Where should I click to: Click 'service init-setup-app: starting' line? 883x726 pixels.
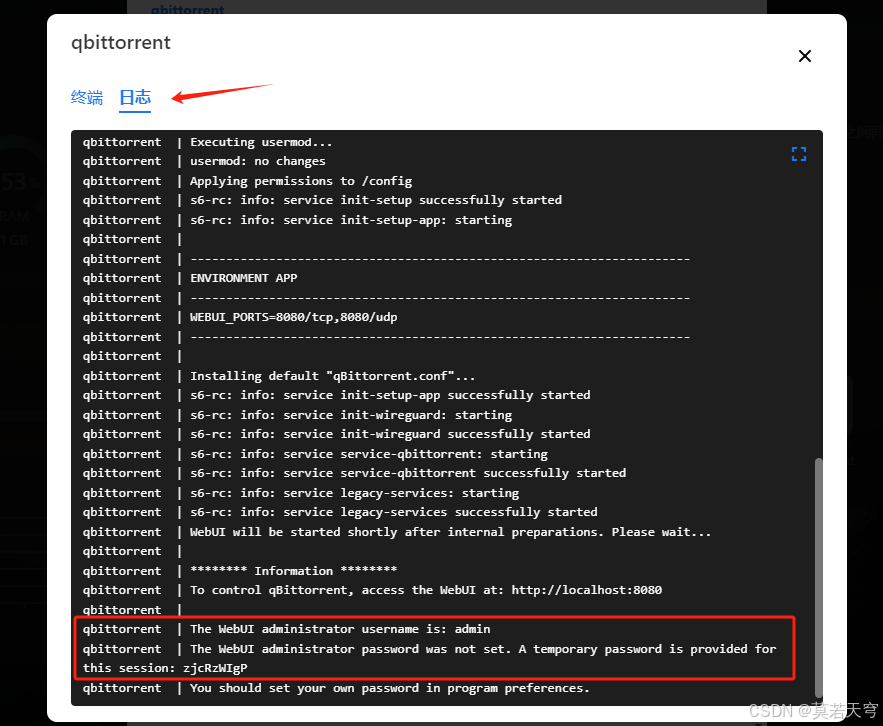[351, 220]
